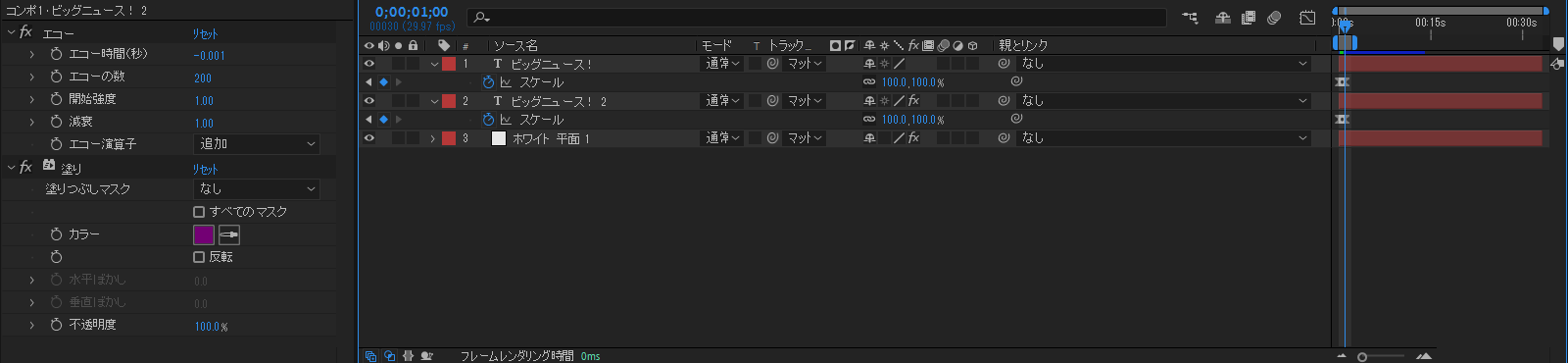Toggle scale stopwatch on layer 2
The height and width of the screenshot is (363, 1568).
(489, 120)
